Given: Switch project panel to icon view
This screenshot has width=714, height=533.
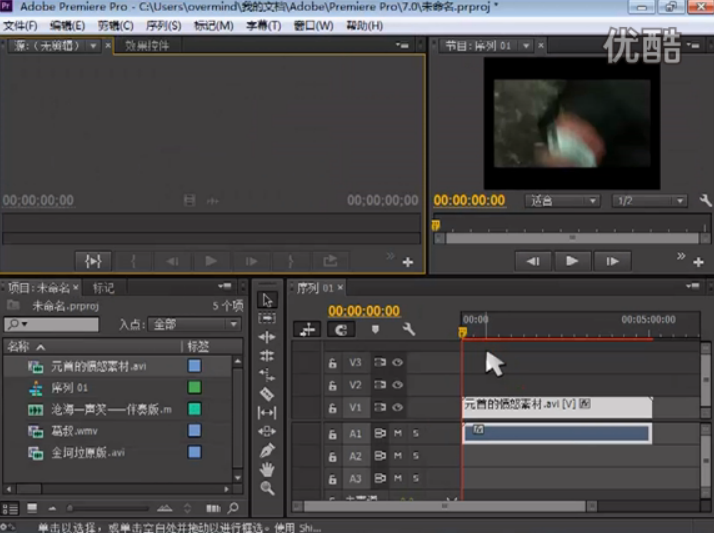Looking at the screenshot, I should click(32, 508).
